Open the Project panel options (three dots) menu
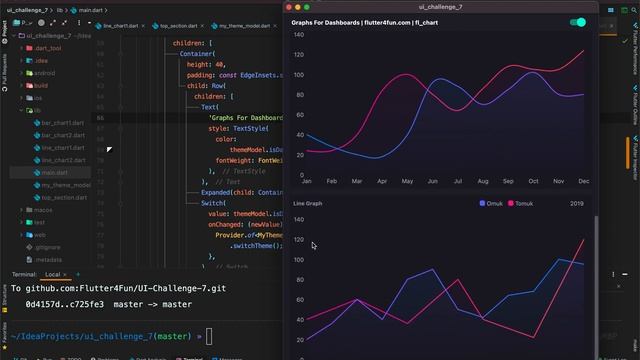Image resolution: width=640 pixels, height=360 pixels. [x=79, y=23]
